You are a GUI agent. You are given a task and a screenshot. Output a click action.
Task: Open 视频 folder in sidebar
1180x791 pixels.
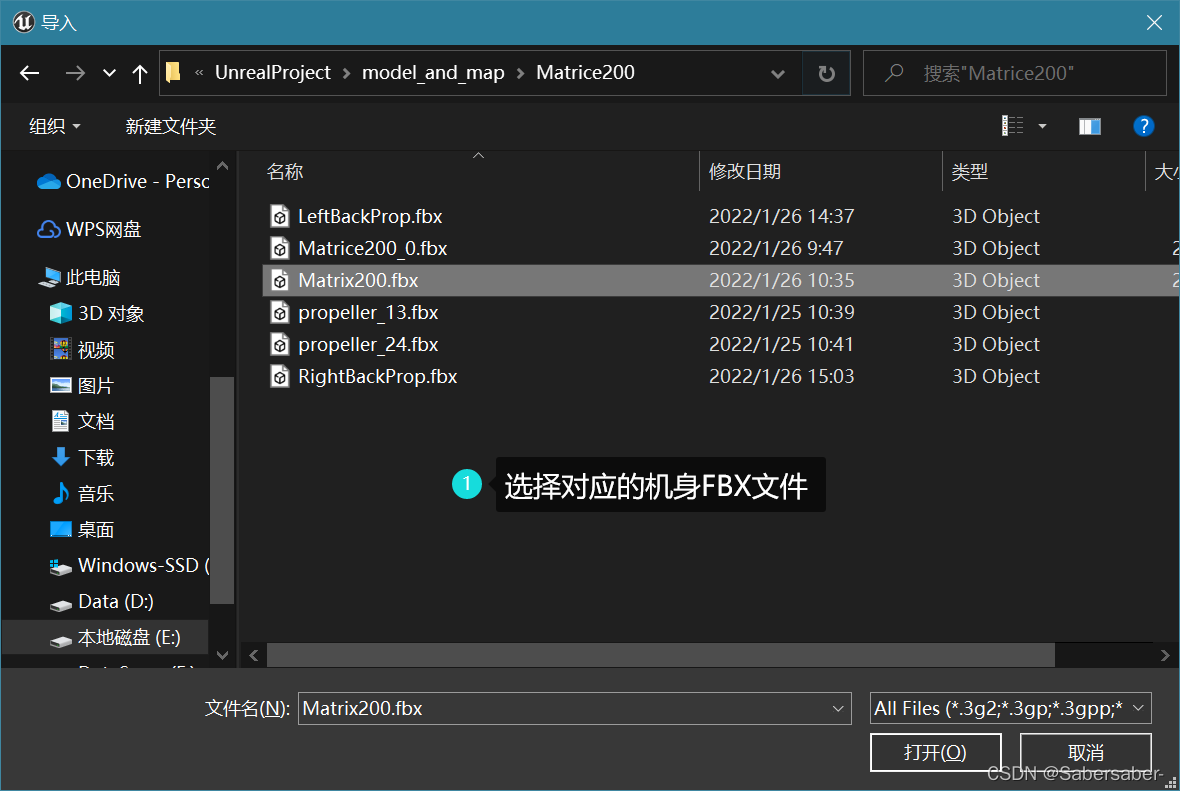pyautogui.click(x=82, y=349)
